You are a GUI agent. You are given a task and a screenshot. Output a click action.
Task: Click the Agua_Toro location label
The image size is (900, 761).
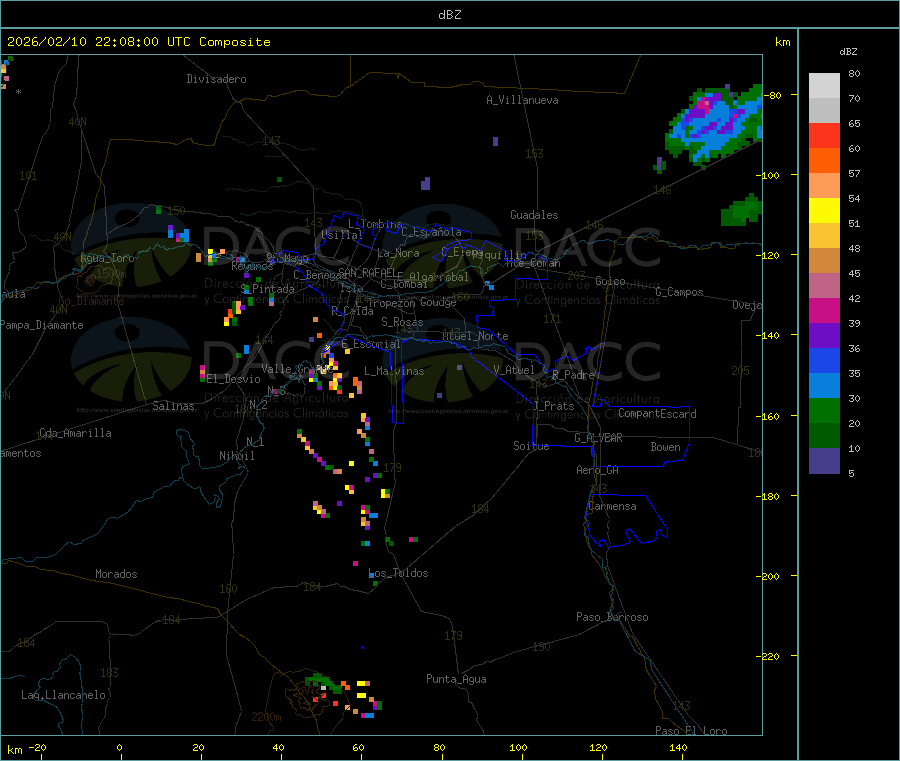(107, 258)
